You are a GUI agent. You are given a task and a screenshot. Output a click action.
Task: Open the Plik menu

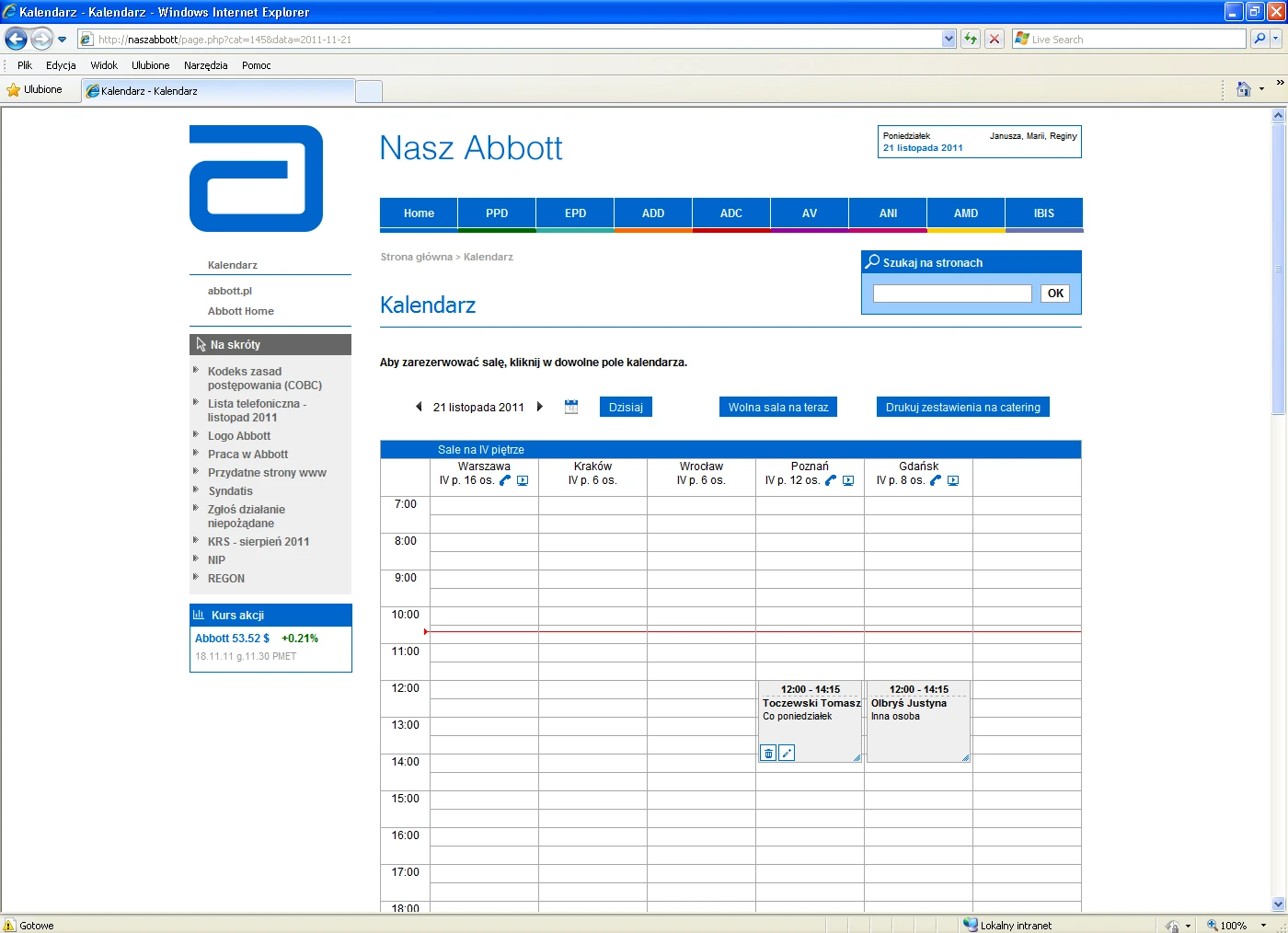25,65
